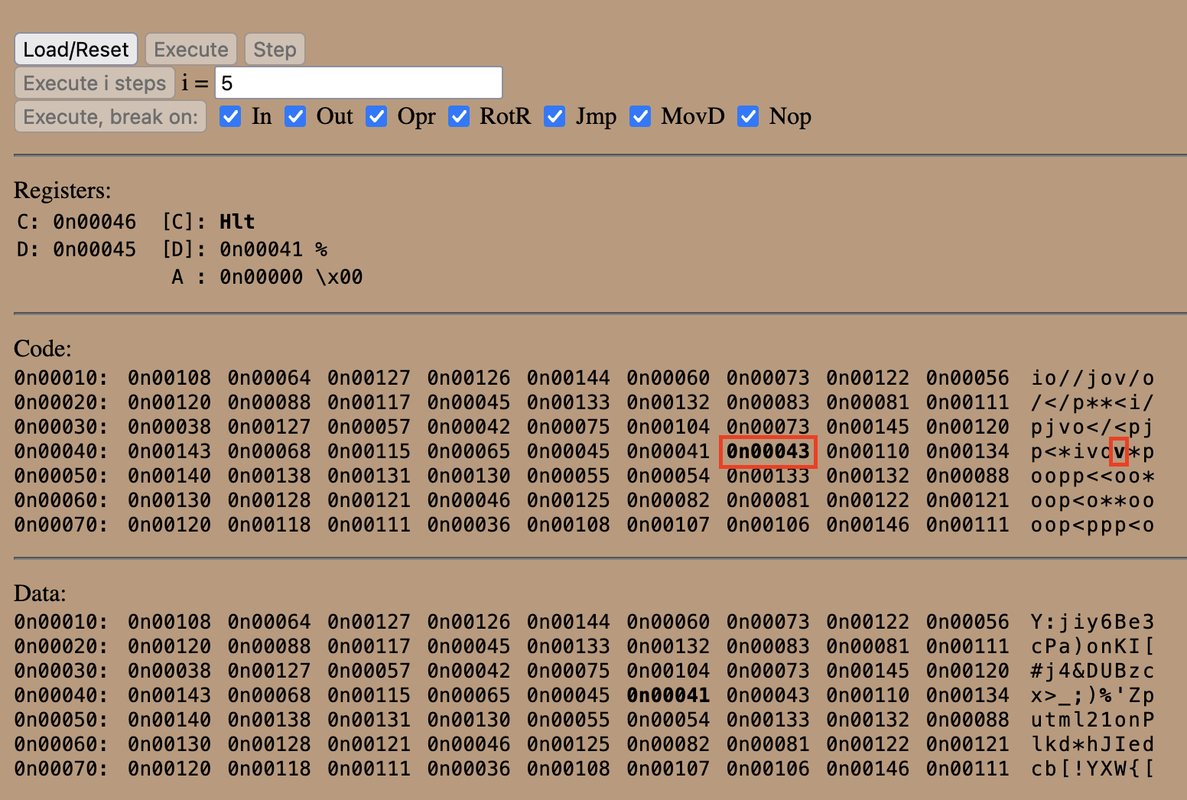Click the 0n00144 cell in Code
This screenshot has height=800, width=1187.
(x=569, y=378)
